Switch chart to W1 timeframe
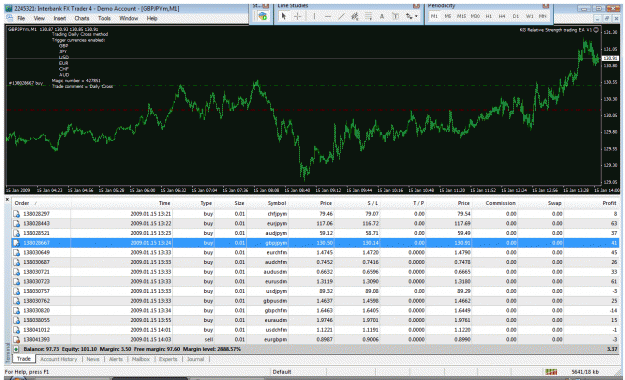625x380 pixels. click(x=529, y=16)
